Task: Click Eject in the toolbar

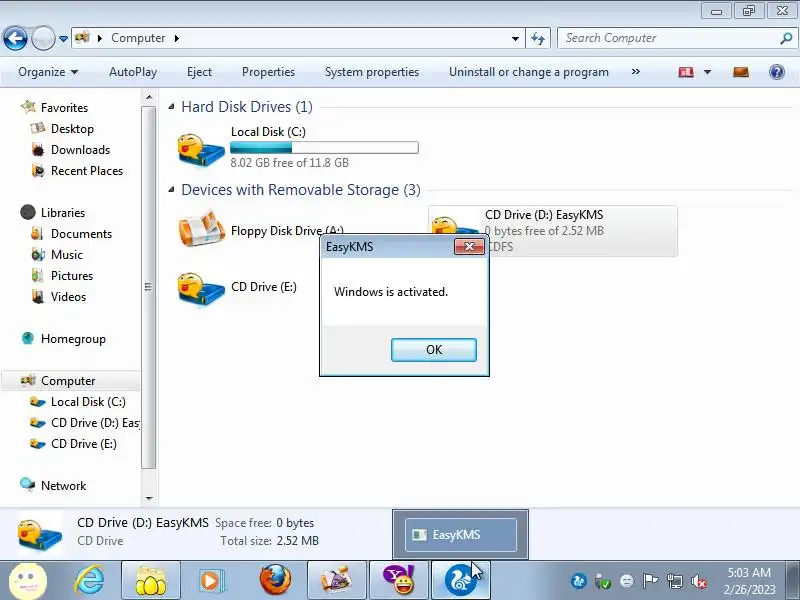Action: (x=199, y=72)
